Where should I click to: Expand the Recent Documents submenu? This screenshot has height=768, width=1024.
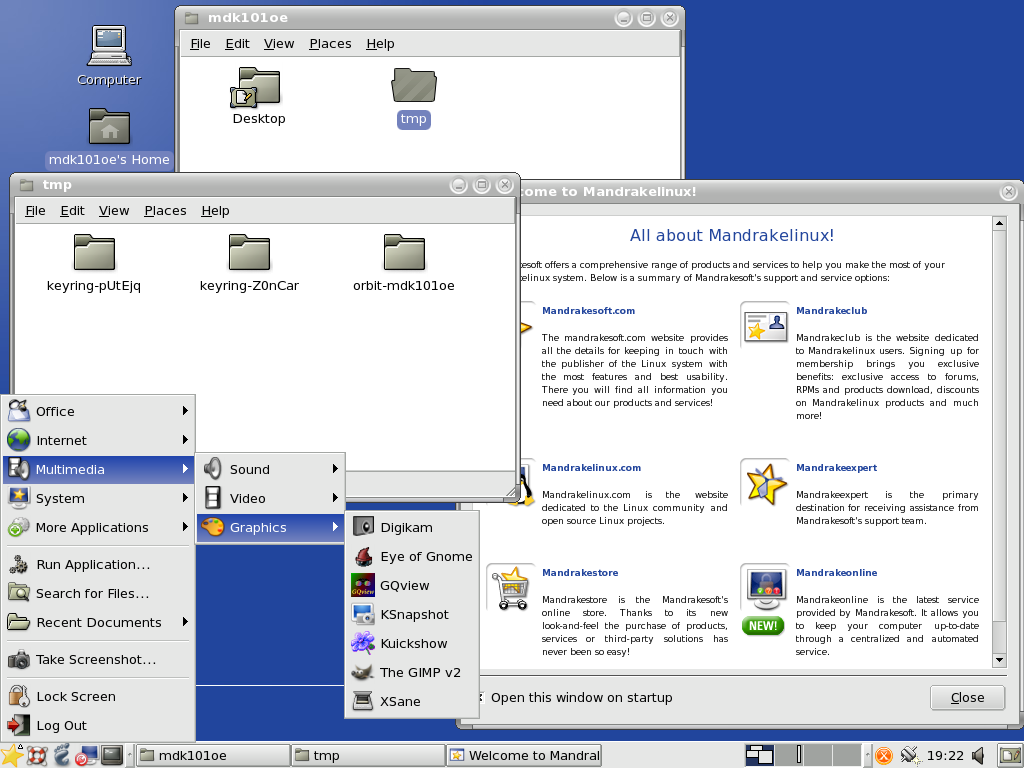(x=99, y=622)
